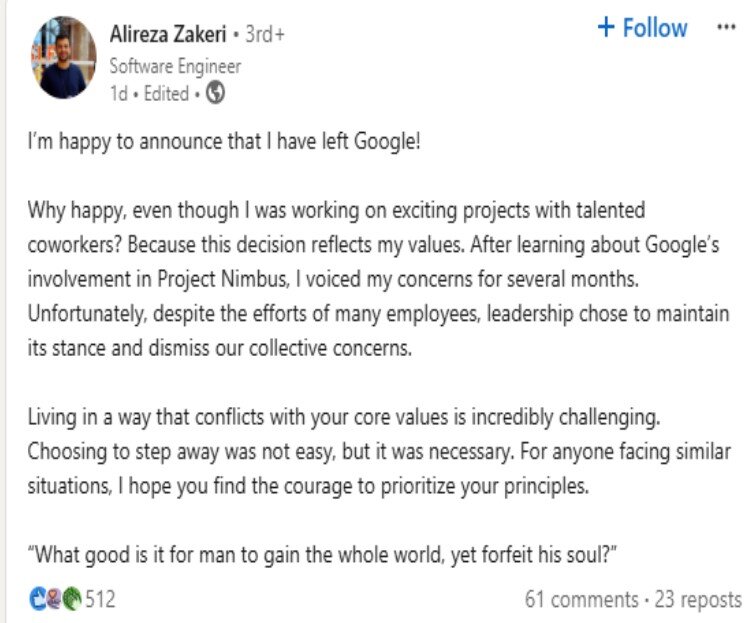The image size is (756, 623).
Task: Click the globe public visibility icon
Action: [x=215, y=93]
